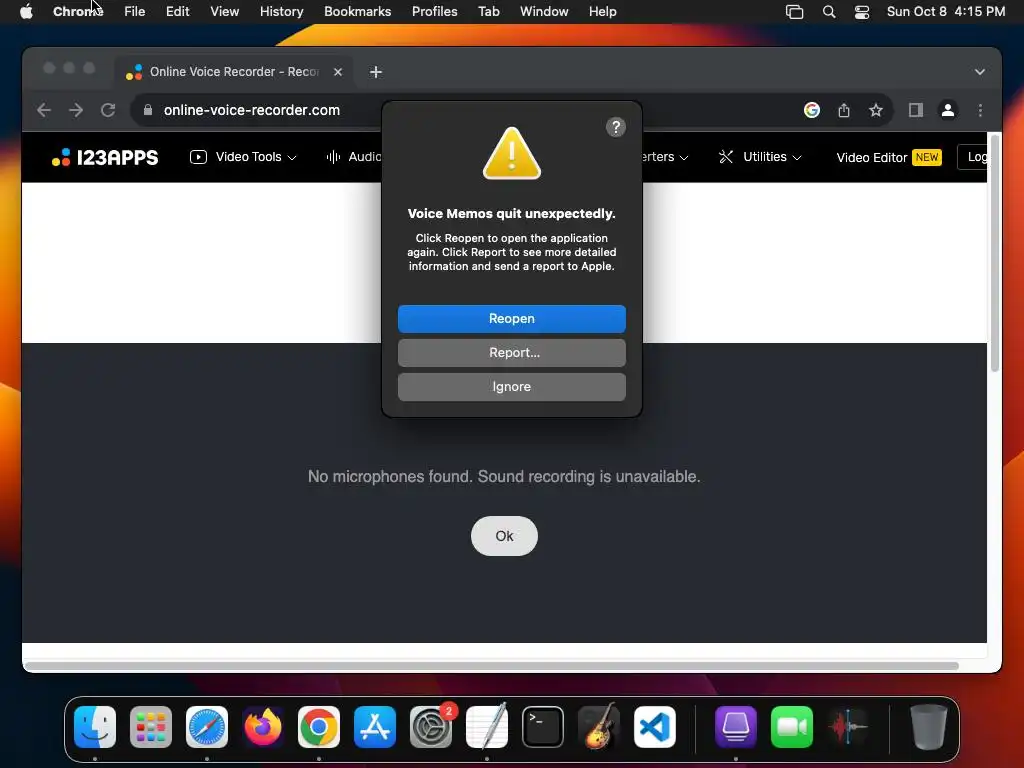Screen dimensions: 1024x768
Task: Open the Apple menu
Action: click(x=26, y=12)
